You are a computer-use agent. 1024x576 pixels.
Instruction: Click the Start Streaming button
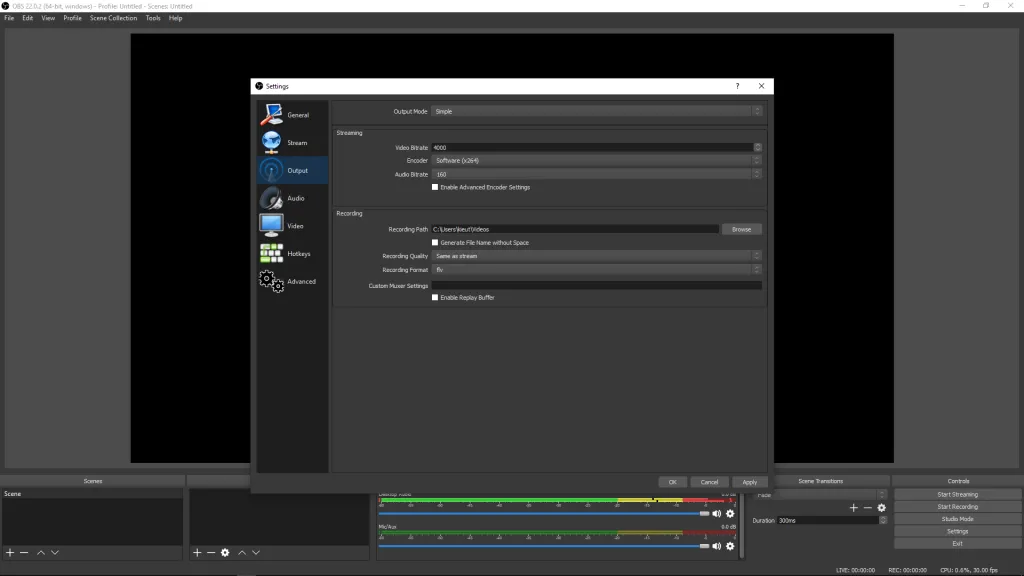(x=956, y=493)
